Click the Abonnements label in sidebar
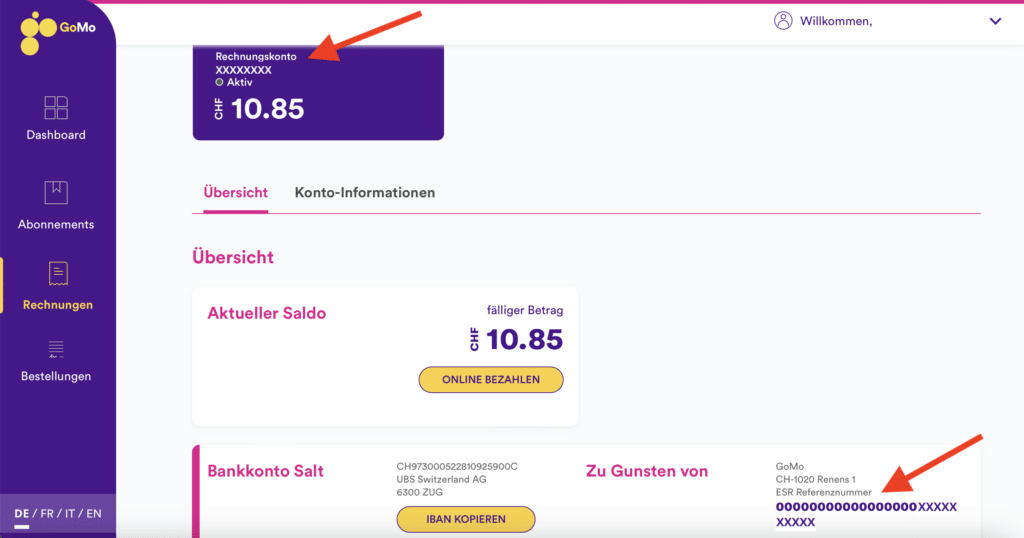Image resolution: width=1024 pixels, height=538 pixels. pyautogui.click(x=56, y=224)
